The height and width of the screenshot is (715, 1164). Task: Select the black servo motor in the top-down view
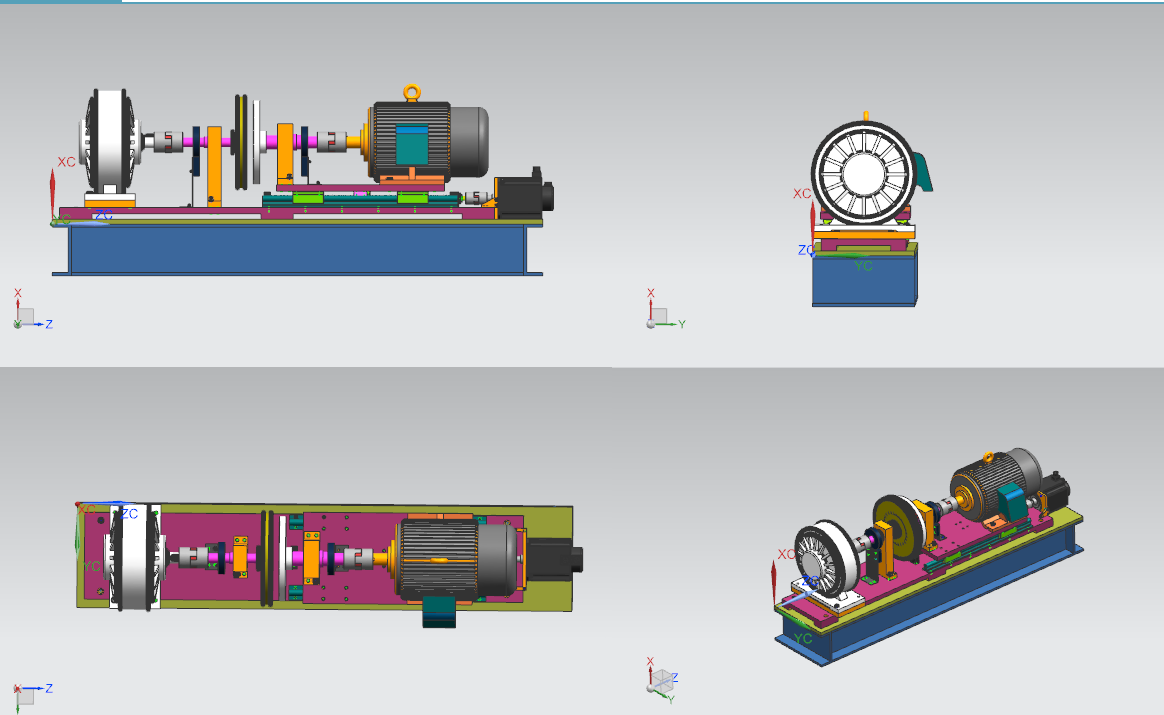[x=555, y=559]
